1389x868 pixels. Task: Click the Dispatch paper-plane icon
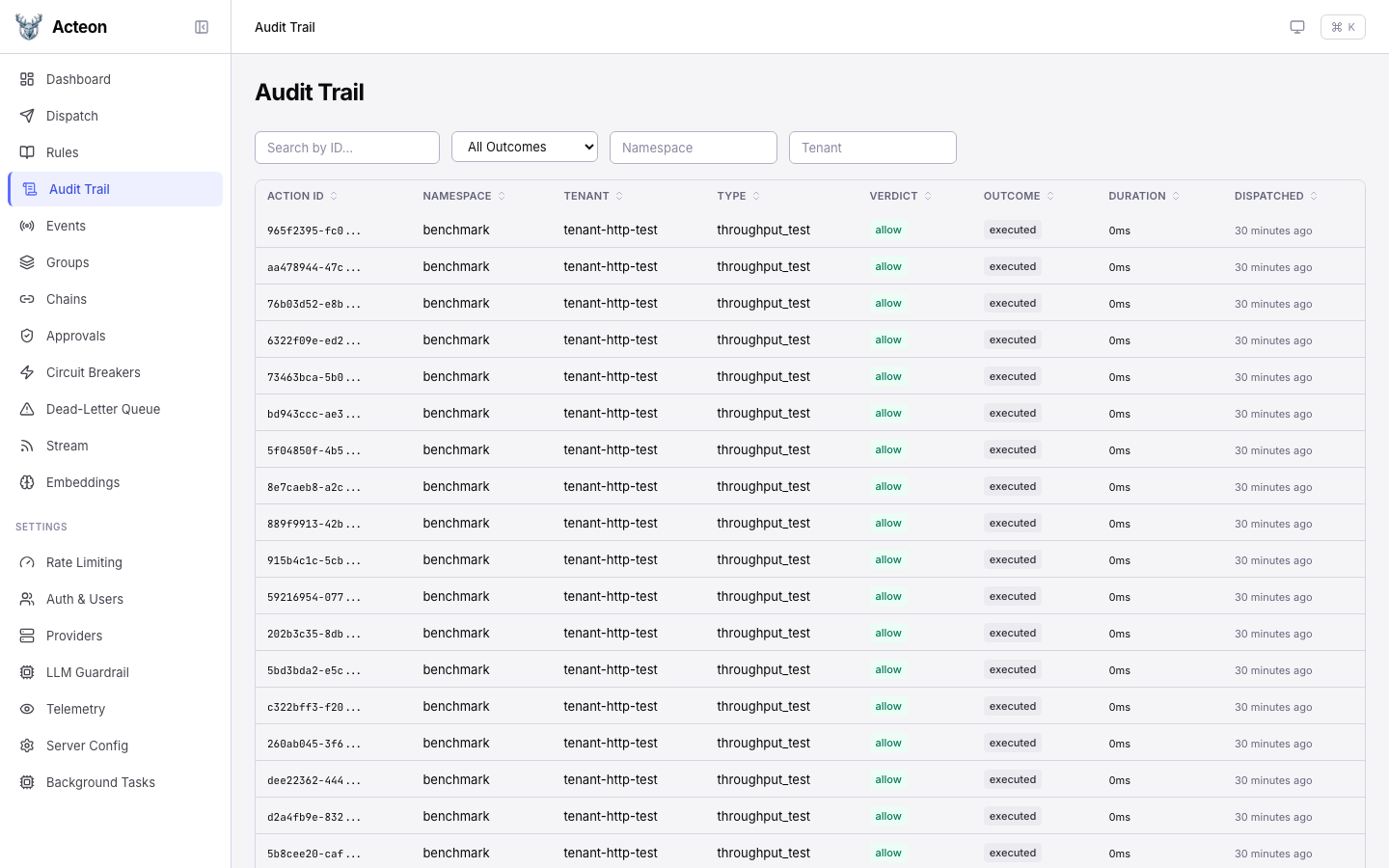(27, 116)
